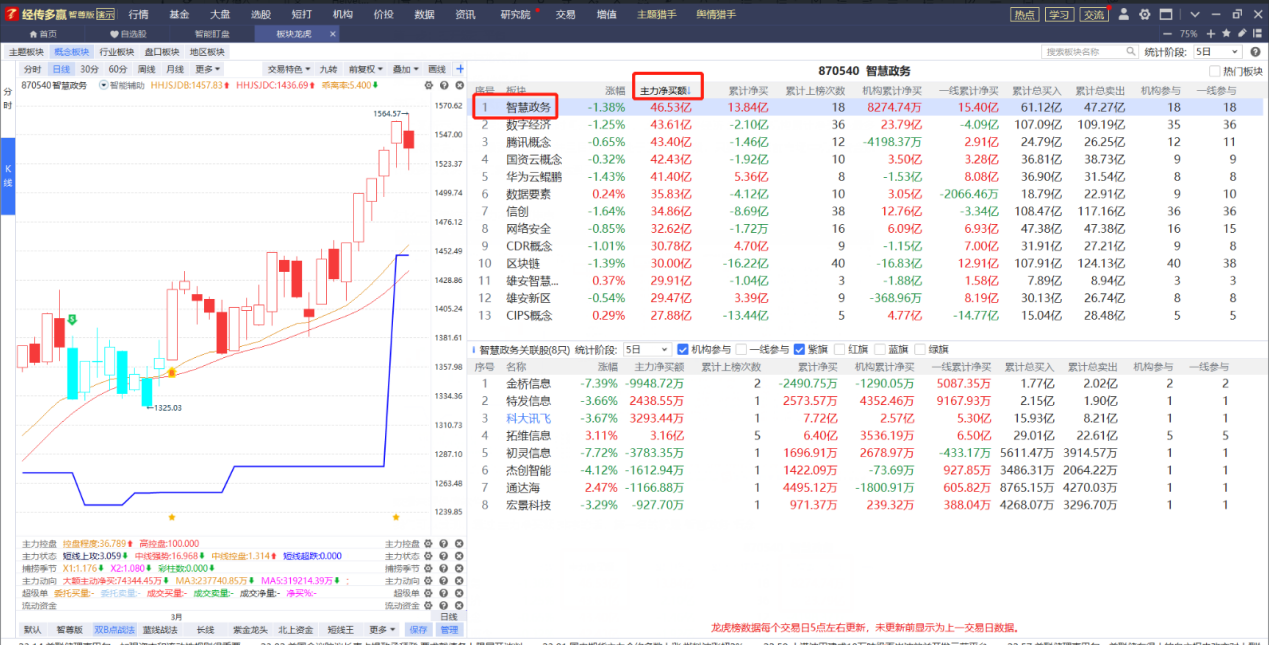Uncheck the 机构参与 filter checkbox
Screen dimensions: 1269x645
click(x=683, y=350)
